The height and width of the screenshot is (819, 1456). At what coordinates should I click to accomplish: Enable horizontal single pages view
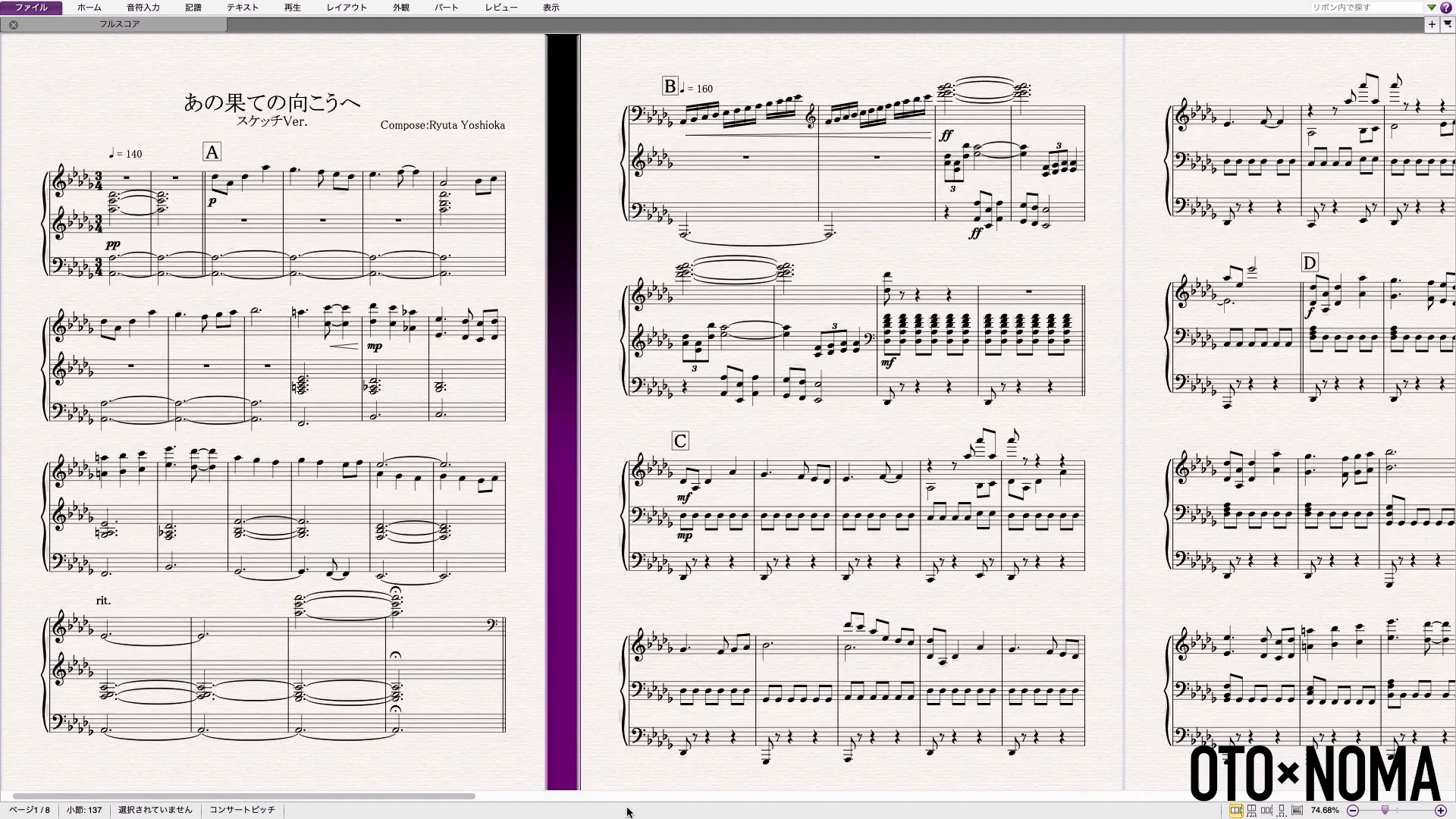click(x=1266, y=811)
